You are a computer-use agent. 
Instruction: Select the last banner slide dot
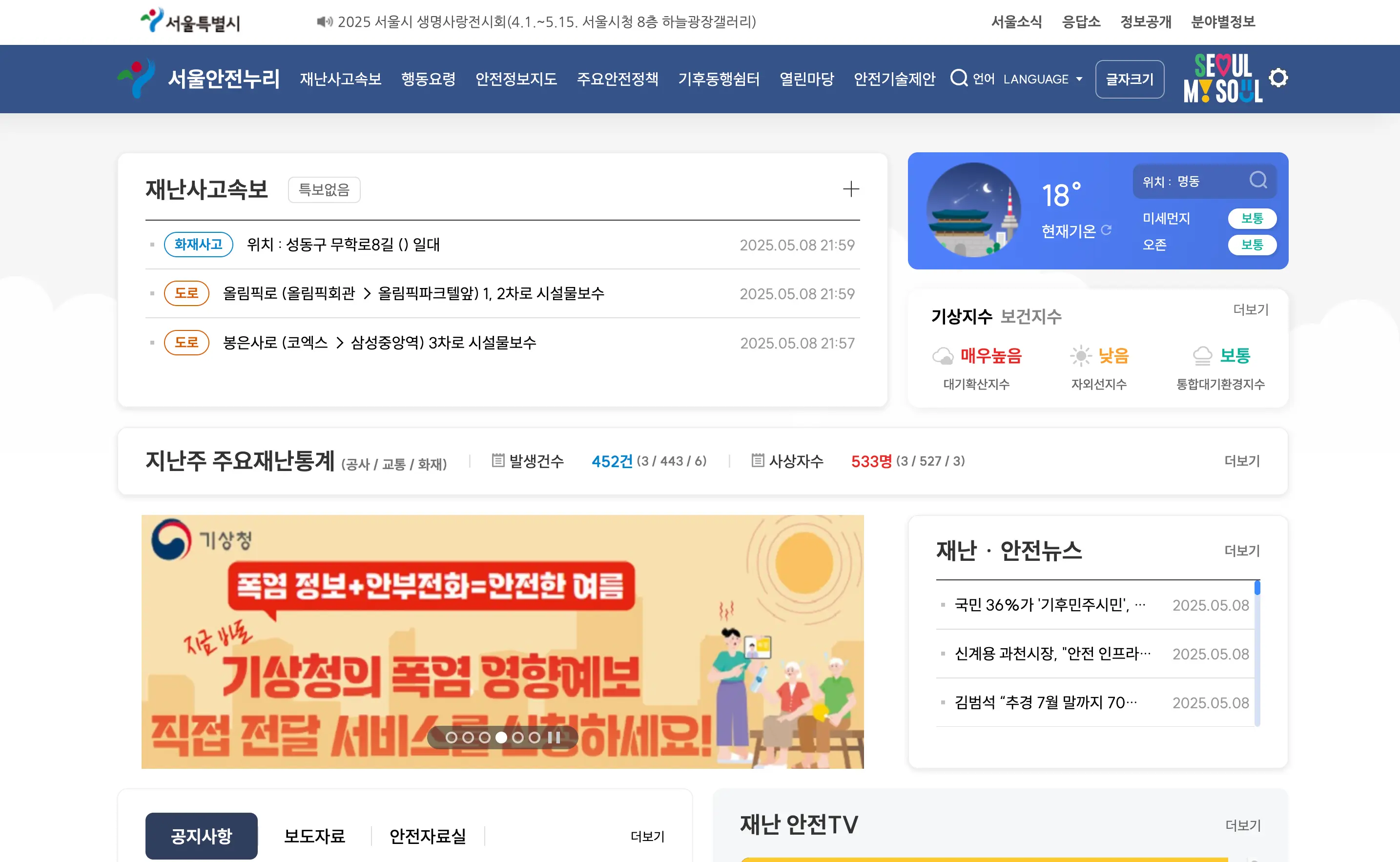click(x=534, y=737)
